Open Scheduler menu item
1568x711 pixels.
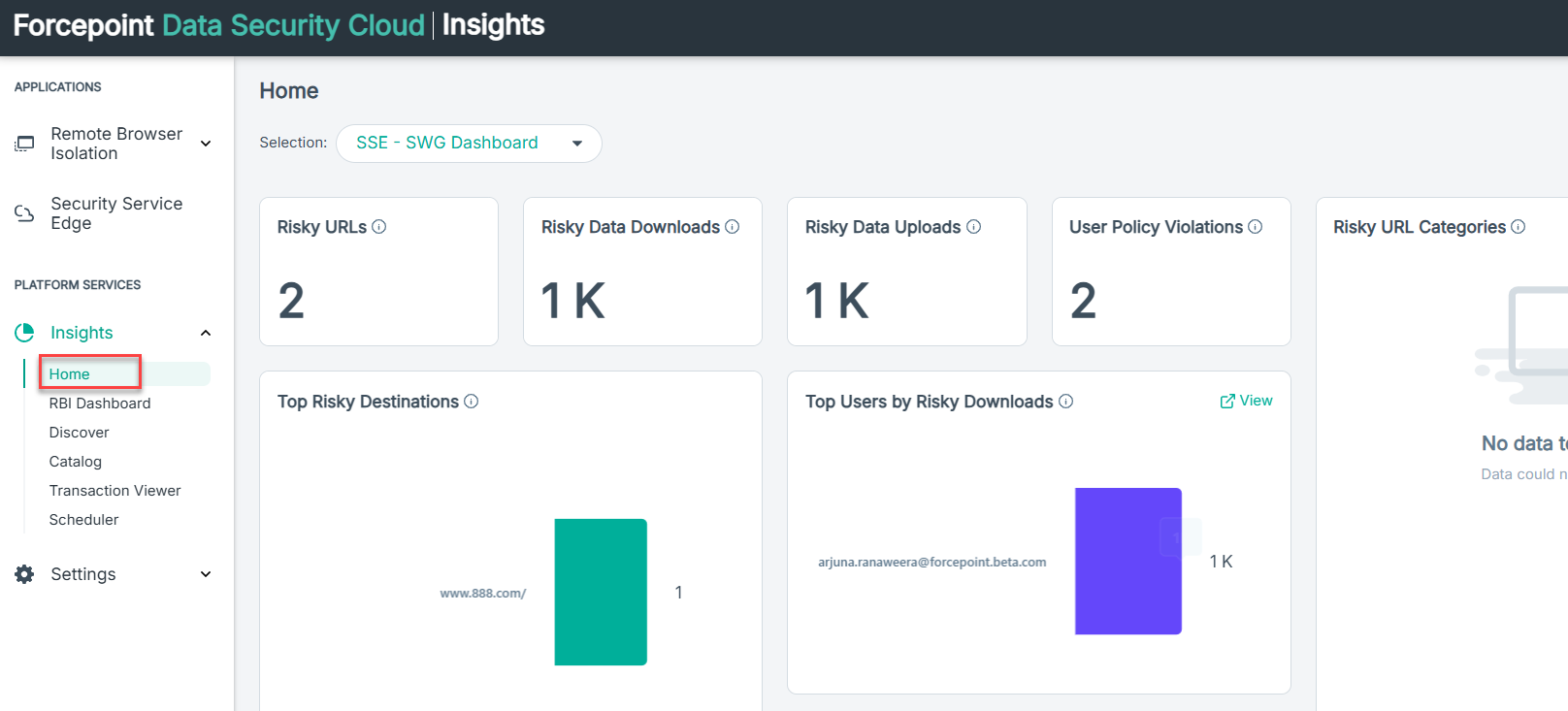coord(84,520)
